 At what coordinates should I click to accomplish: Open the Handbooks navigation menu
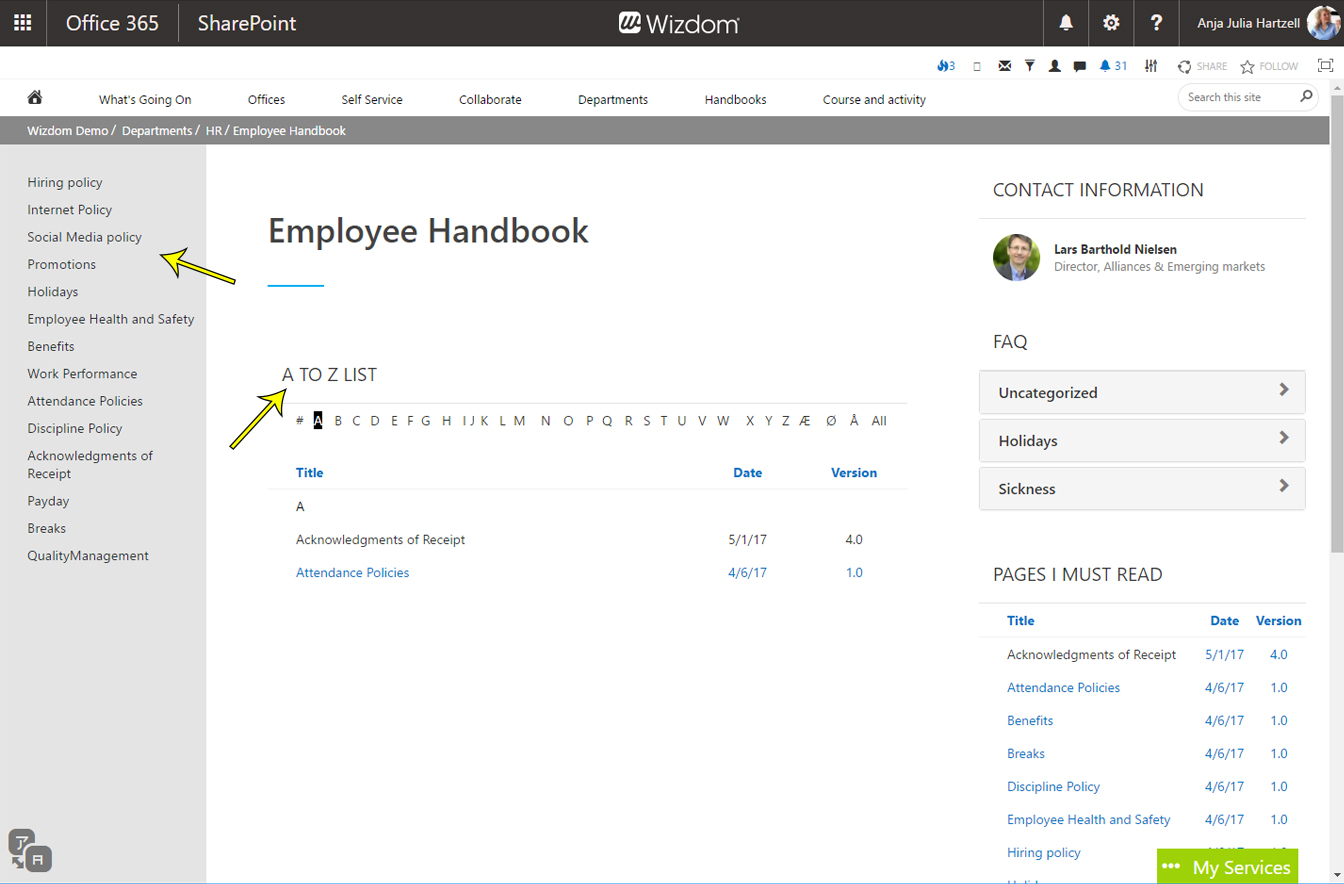click(735, 99)
